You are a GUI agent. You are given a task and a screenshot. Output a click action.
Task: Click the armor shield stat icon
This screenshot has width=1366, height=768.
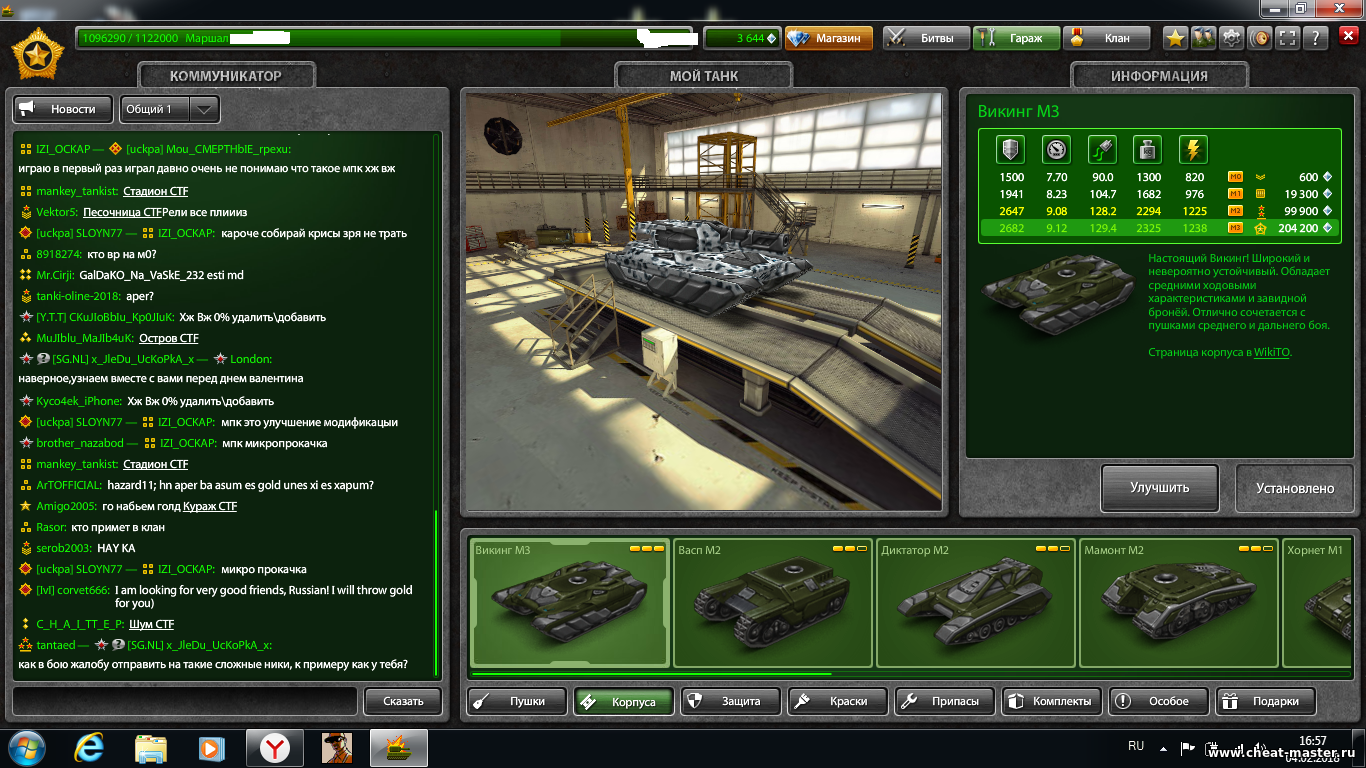tap(1011, 150)
